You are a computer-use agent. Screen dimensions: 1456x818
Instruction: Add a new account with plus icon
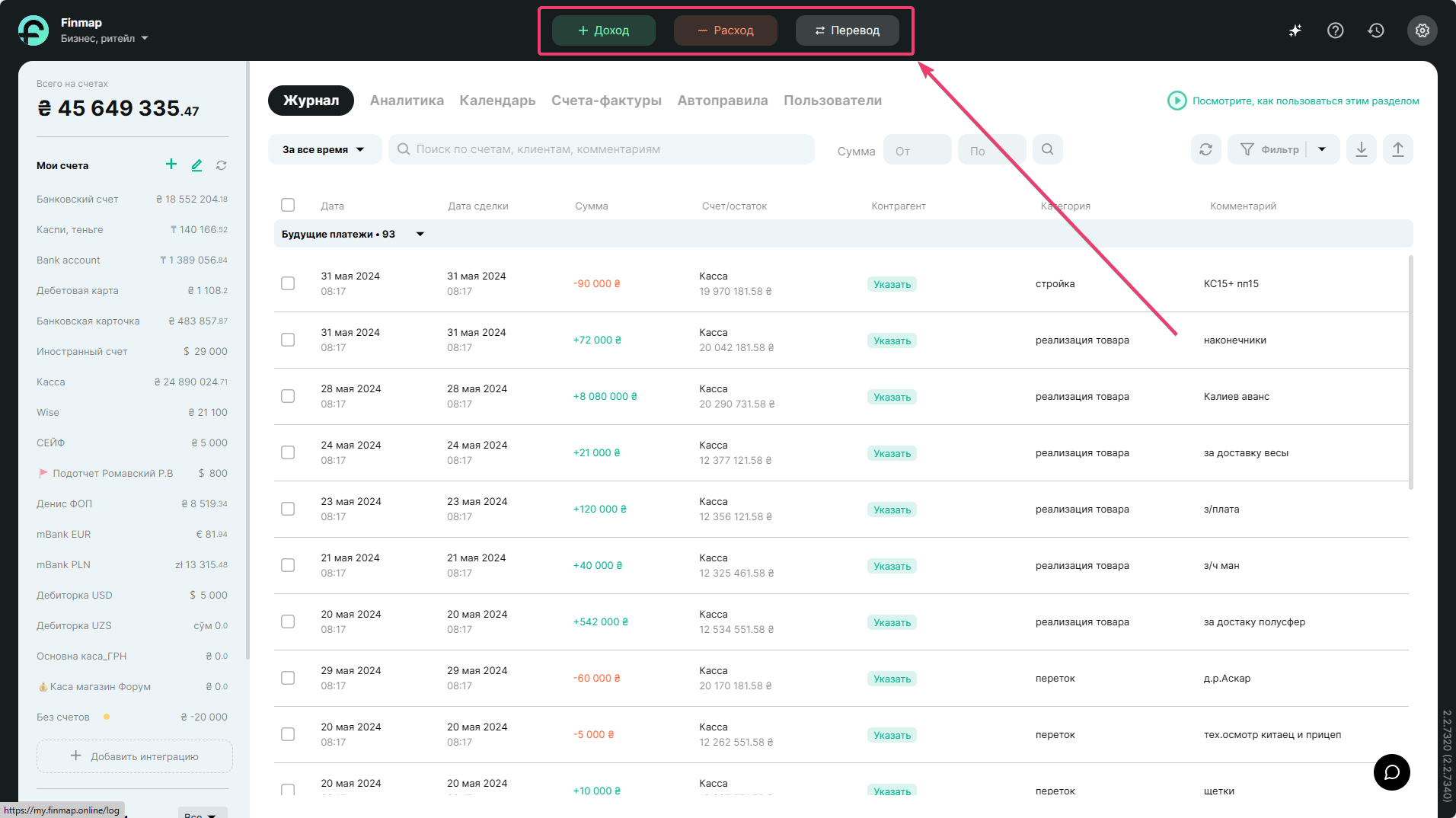pos(171,164)
